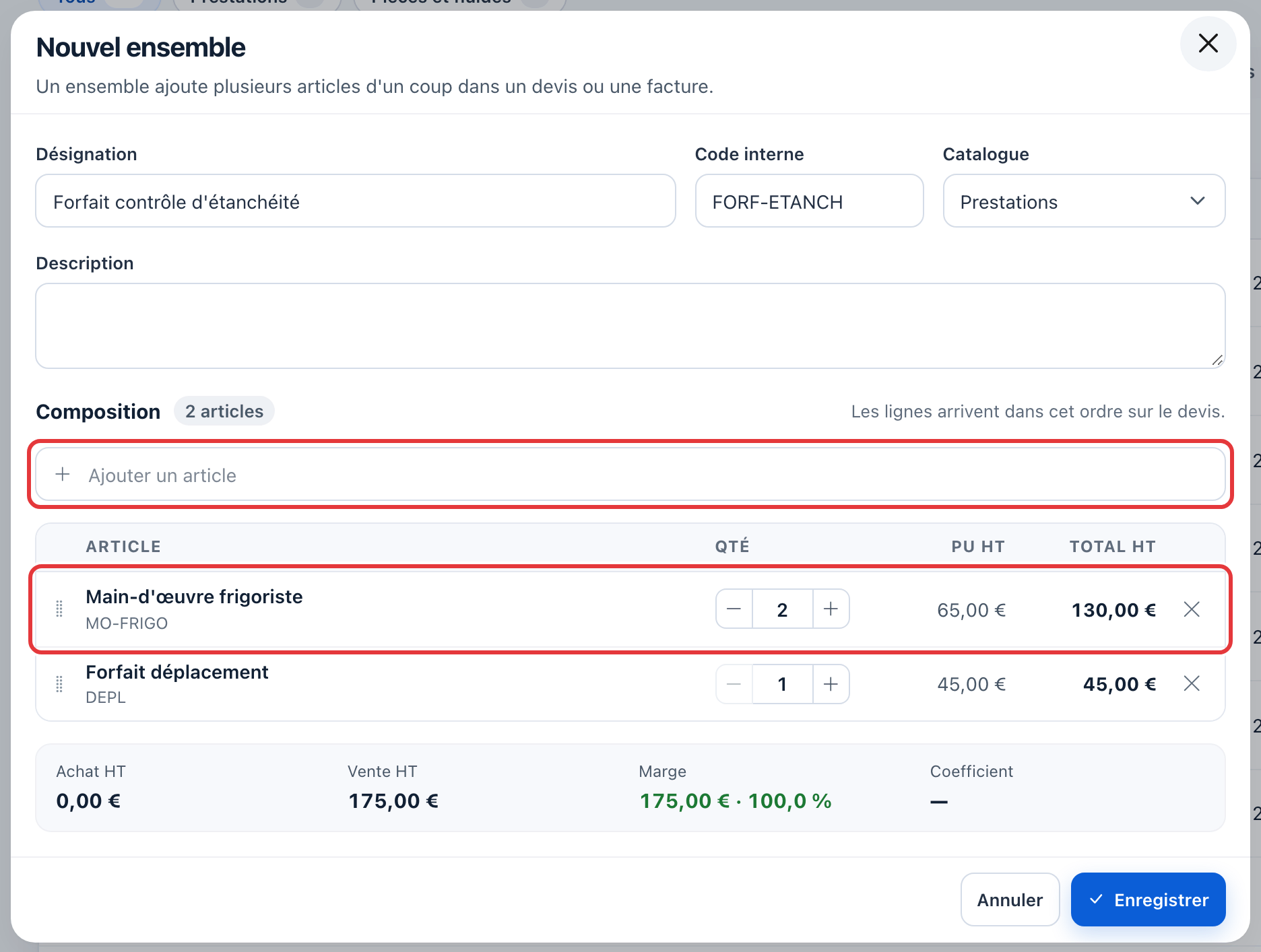Decrease quantity of Forfait déplacement

click(734, 684)
